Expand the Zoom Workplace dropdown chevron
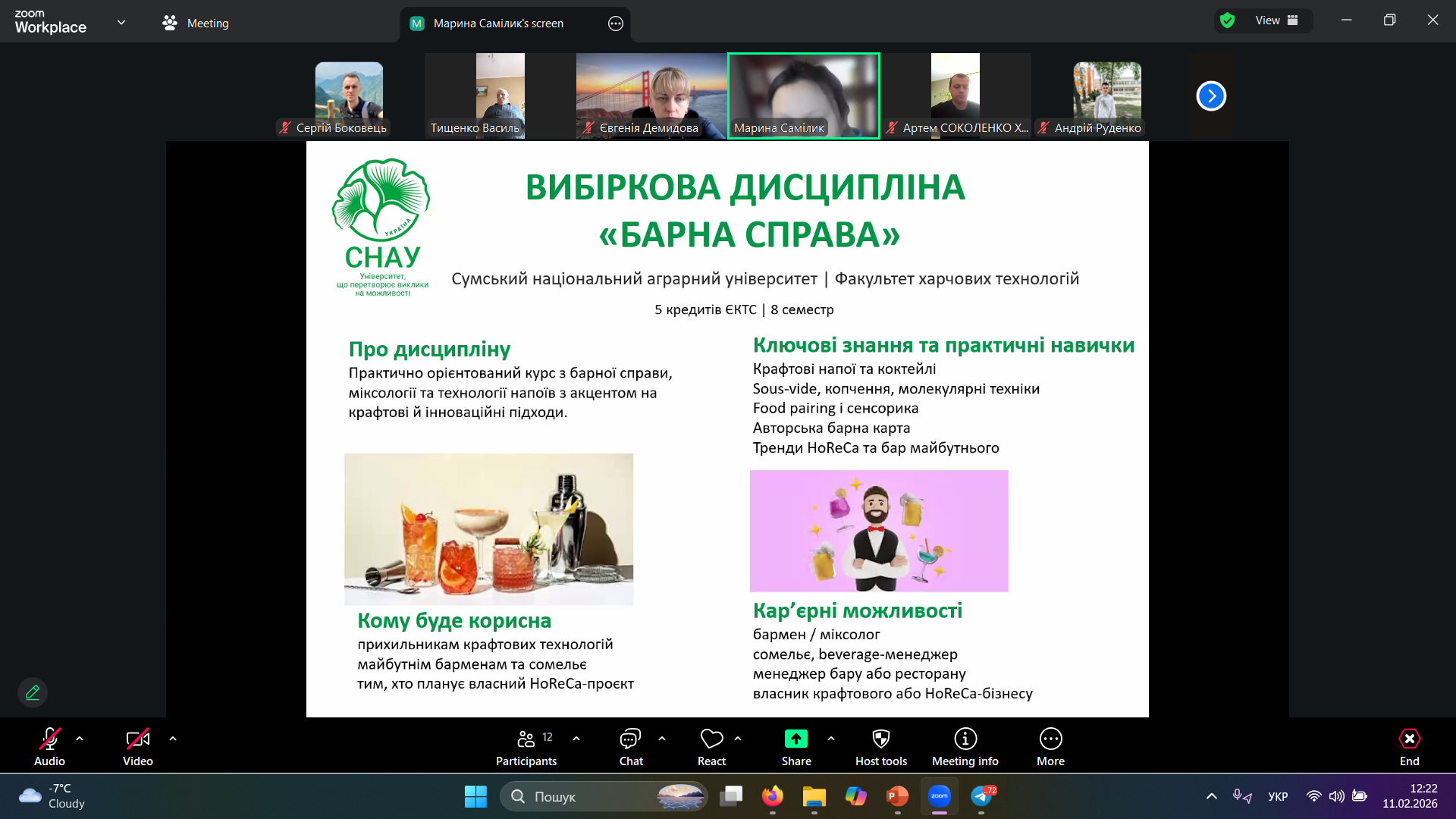The image size is (1456, 819). click(121, 22)
